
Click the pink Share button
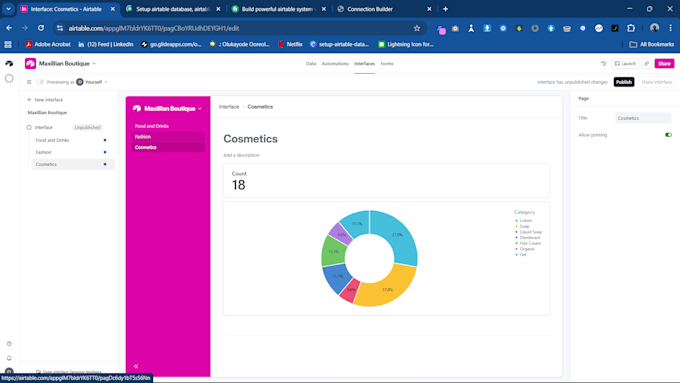[x=664, y=64]
